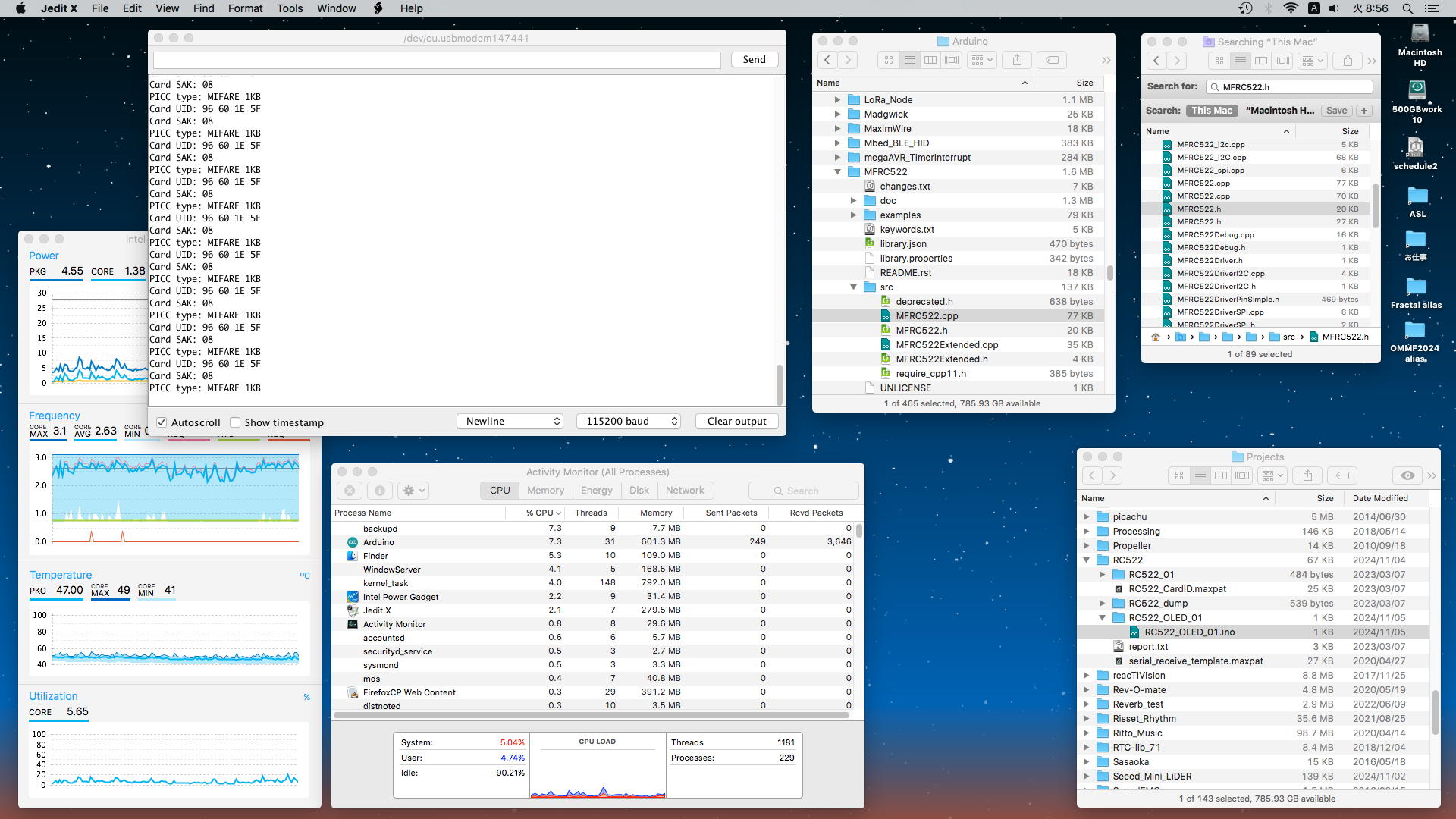Click the serial monitor input field

(x=437, y=60)
